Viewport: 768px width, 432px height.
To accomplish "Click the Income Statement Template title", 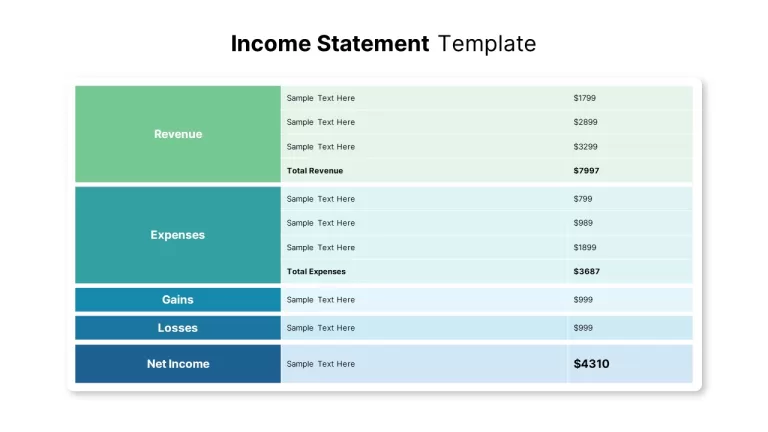I will pos(384,44).
